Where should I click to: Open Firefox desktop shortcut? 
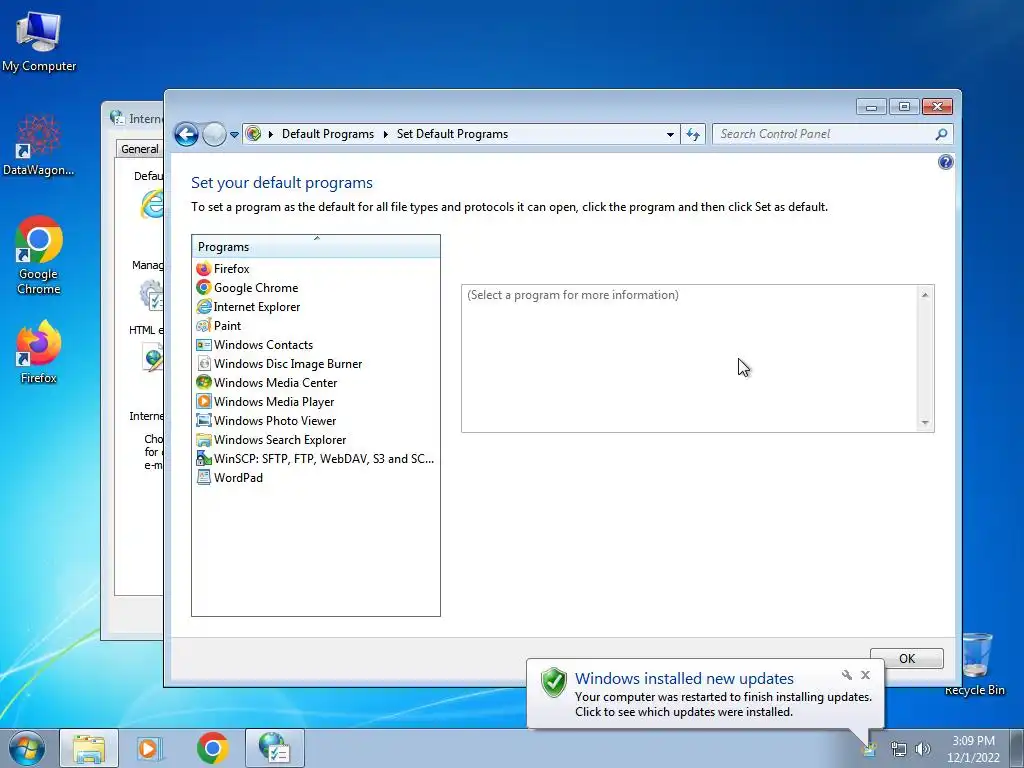point(39,351)
